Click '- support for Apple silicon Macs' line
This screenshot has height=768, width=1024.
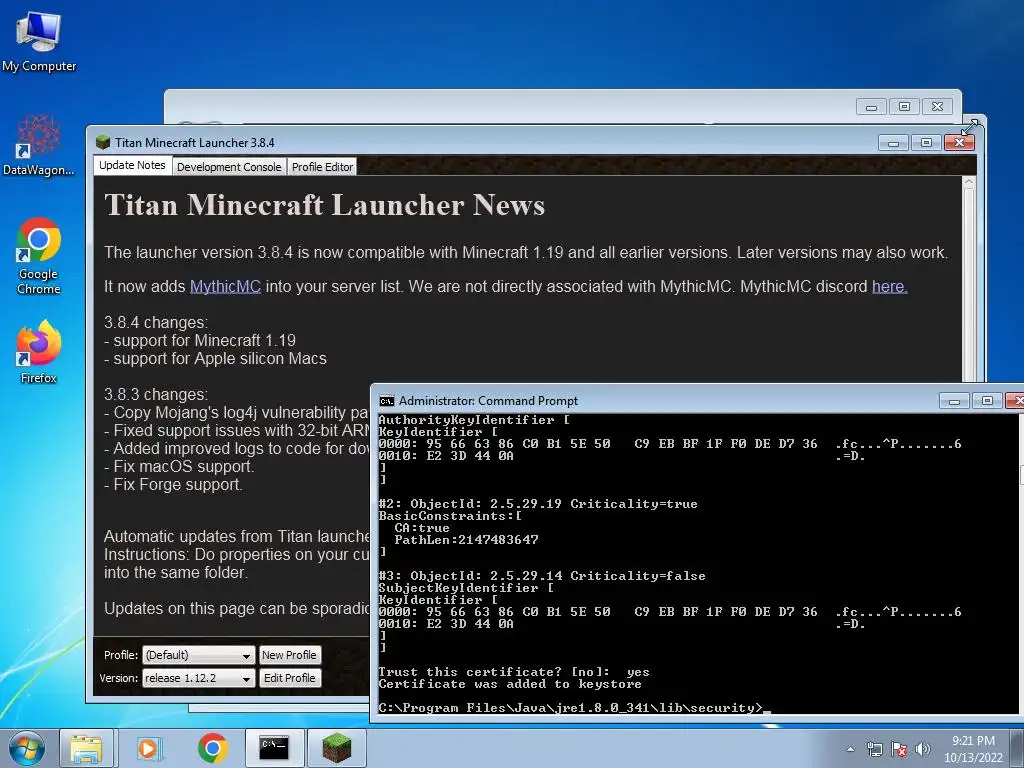point(216,359)
